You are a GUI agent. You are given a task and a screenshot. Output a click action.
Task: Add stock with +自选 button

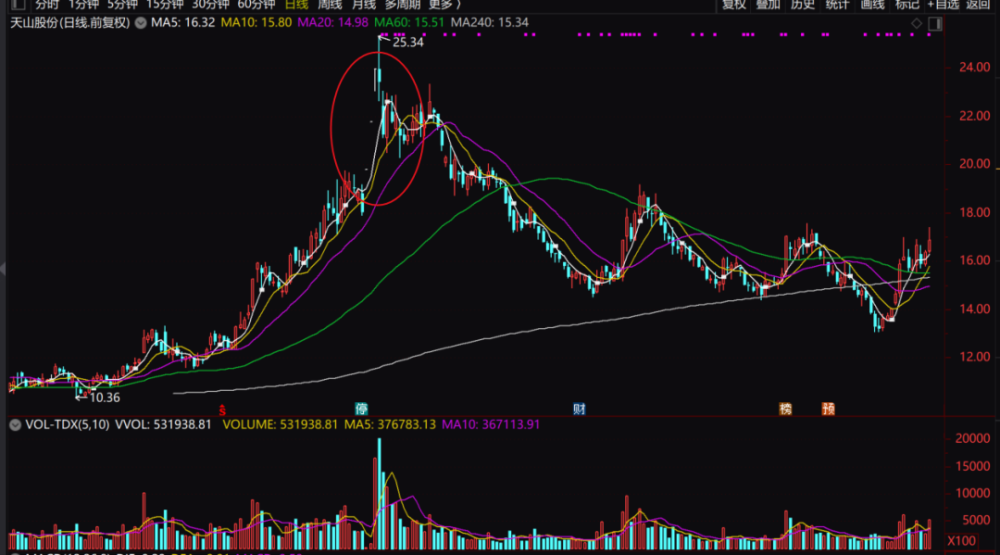click(943, 4)
